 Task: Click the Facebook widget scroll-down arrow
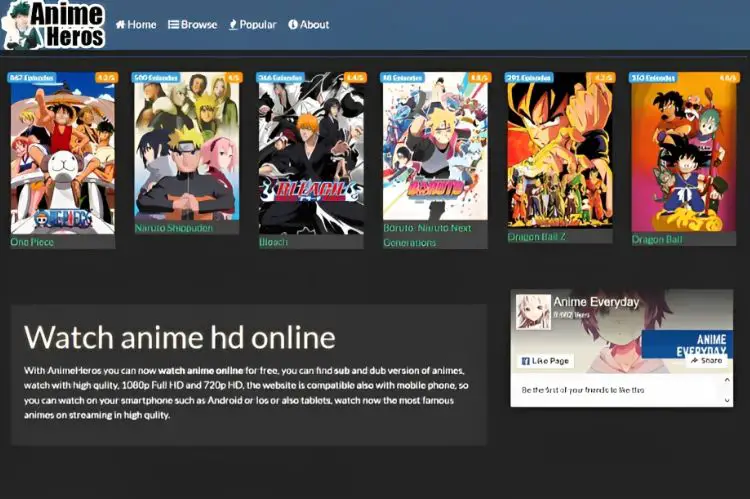tap(727, 400)
